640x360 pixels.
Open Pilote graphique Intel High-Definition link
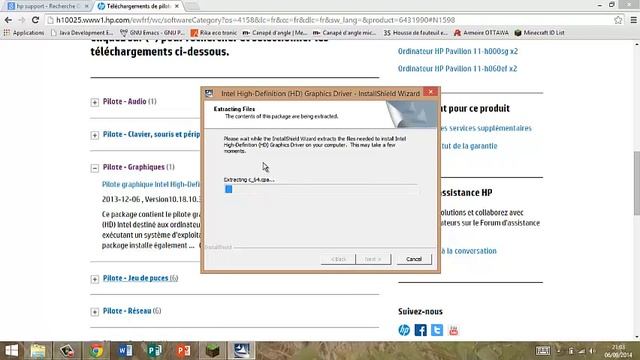151,184
